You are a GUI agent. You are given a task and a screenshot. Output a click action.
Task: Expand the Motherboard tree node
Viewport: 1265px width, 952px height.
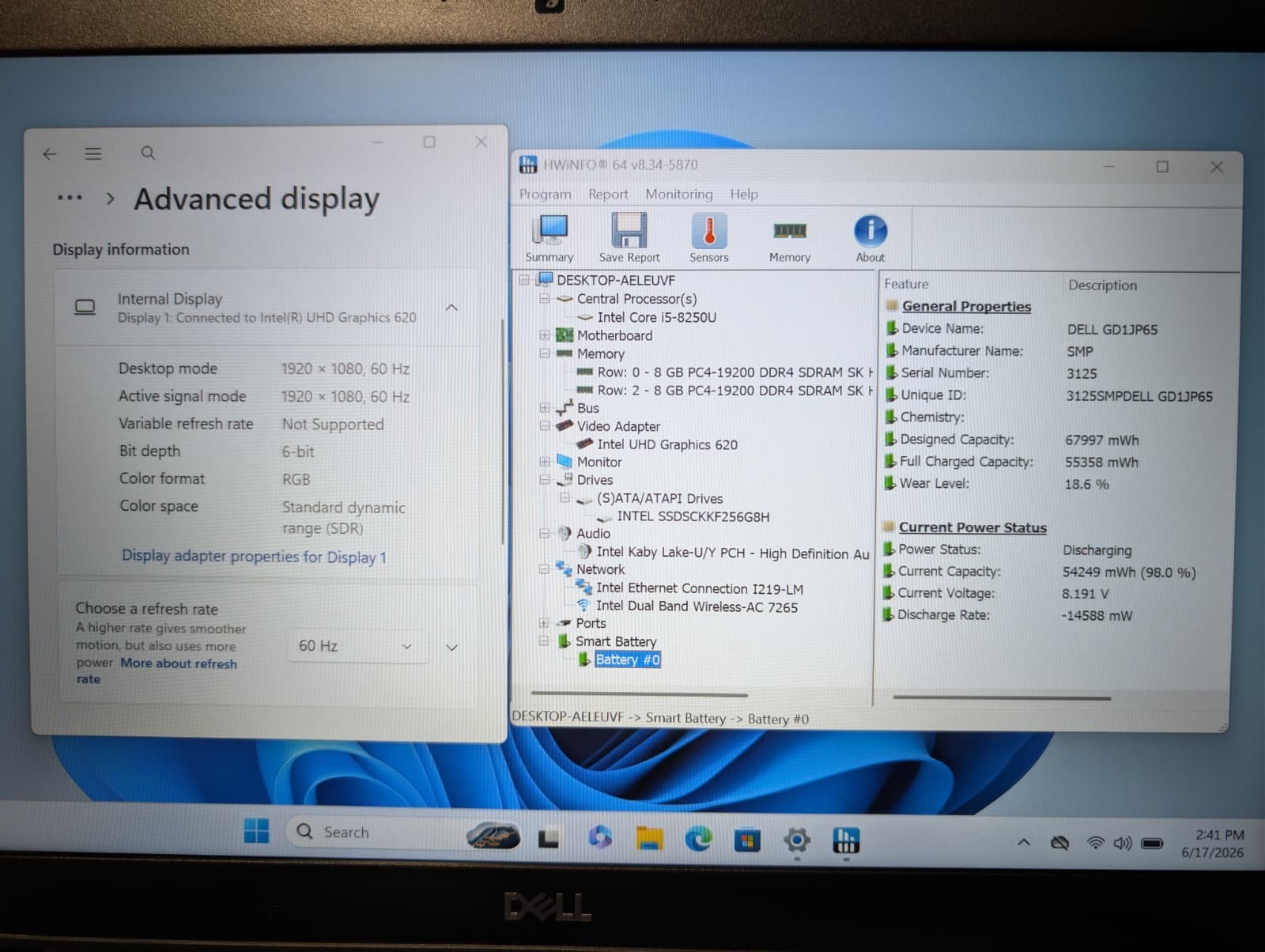[544, 335]
